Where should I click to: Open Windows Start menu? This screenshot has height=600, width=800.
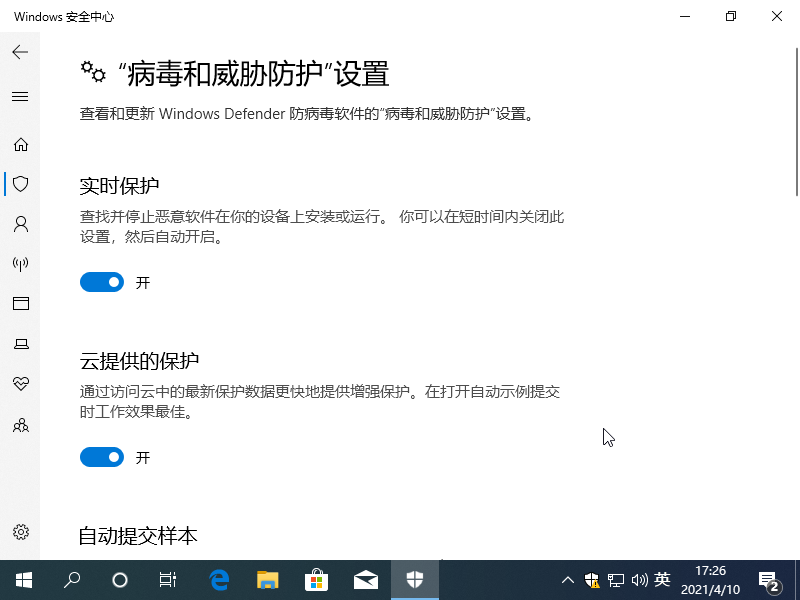(23, 580)
